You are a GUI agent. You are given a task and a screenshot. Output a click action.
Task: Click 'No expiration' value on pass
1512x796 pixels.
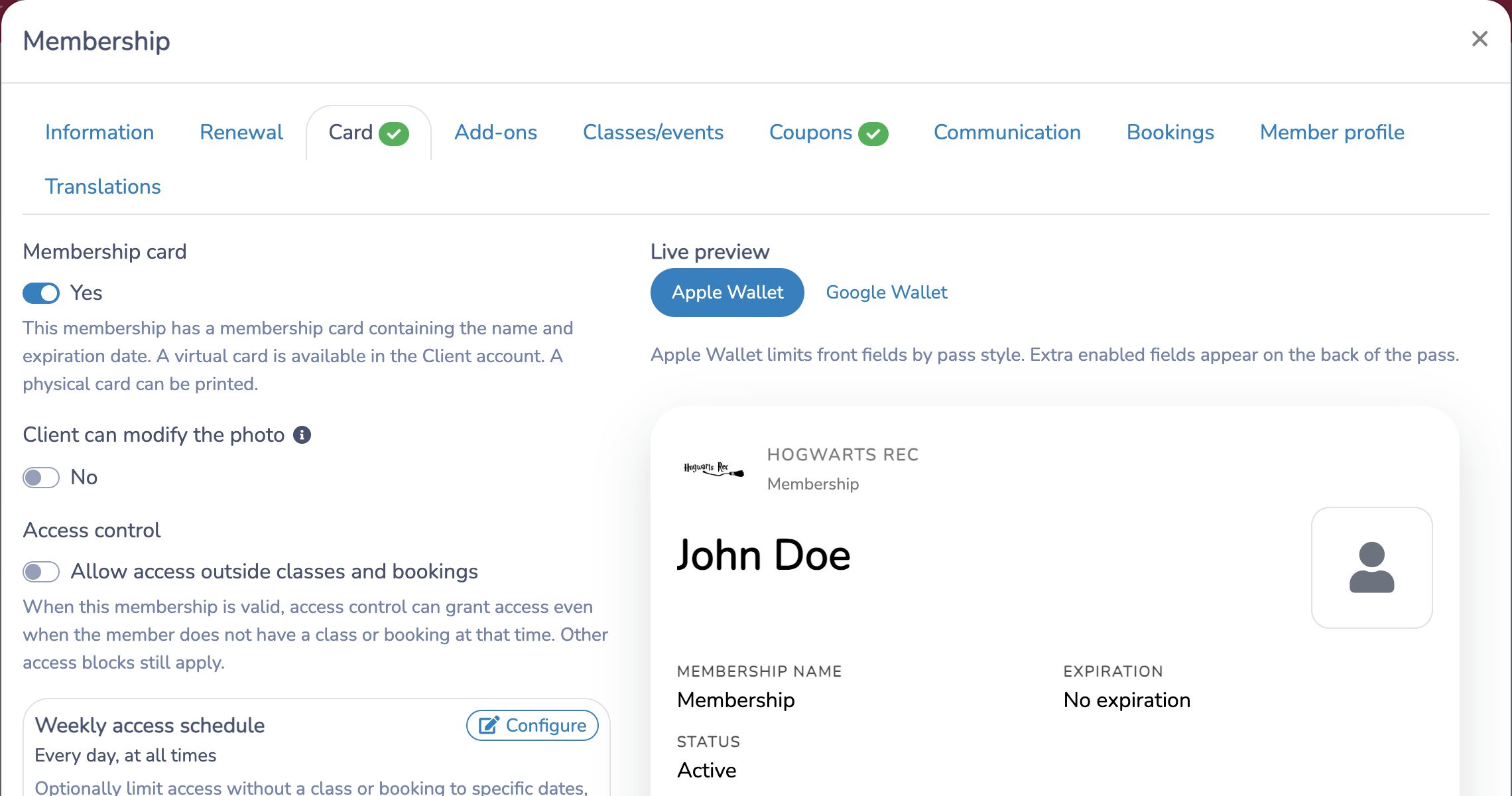(1127, 700)
